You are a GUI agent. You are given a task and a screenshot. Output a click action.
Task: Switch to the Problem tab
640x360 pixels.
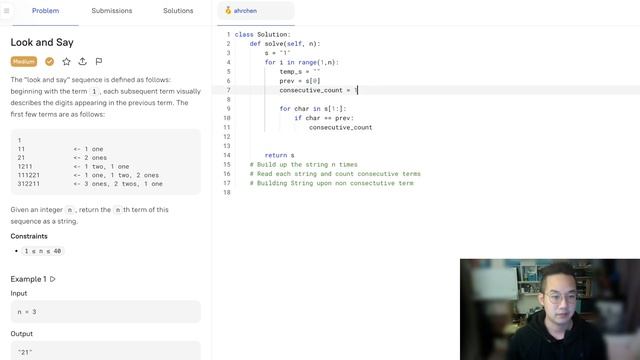coord(45,11)
